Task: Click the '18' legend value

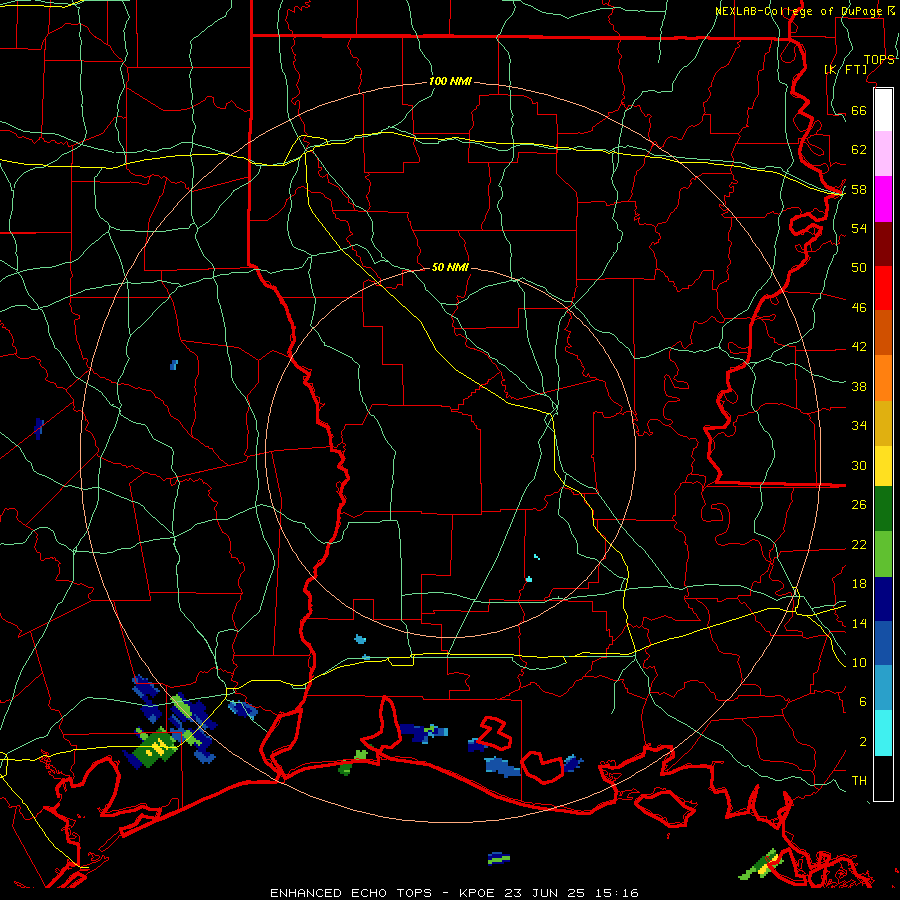Action: coord(859,584)
